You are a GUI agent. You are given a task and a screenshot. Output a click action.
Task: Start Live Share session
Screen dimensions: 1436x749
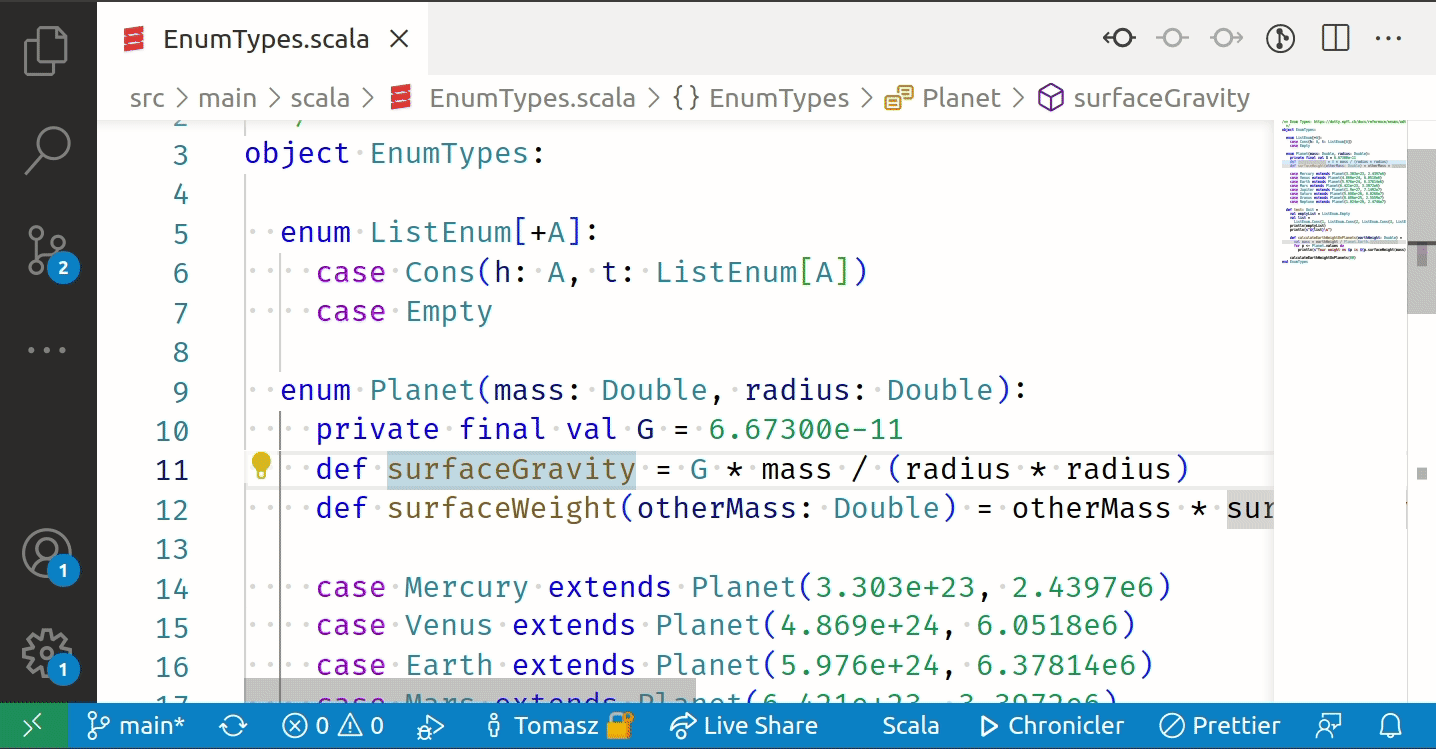(x=743, y=726)
